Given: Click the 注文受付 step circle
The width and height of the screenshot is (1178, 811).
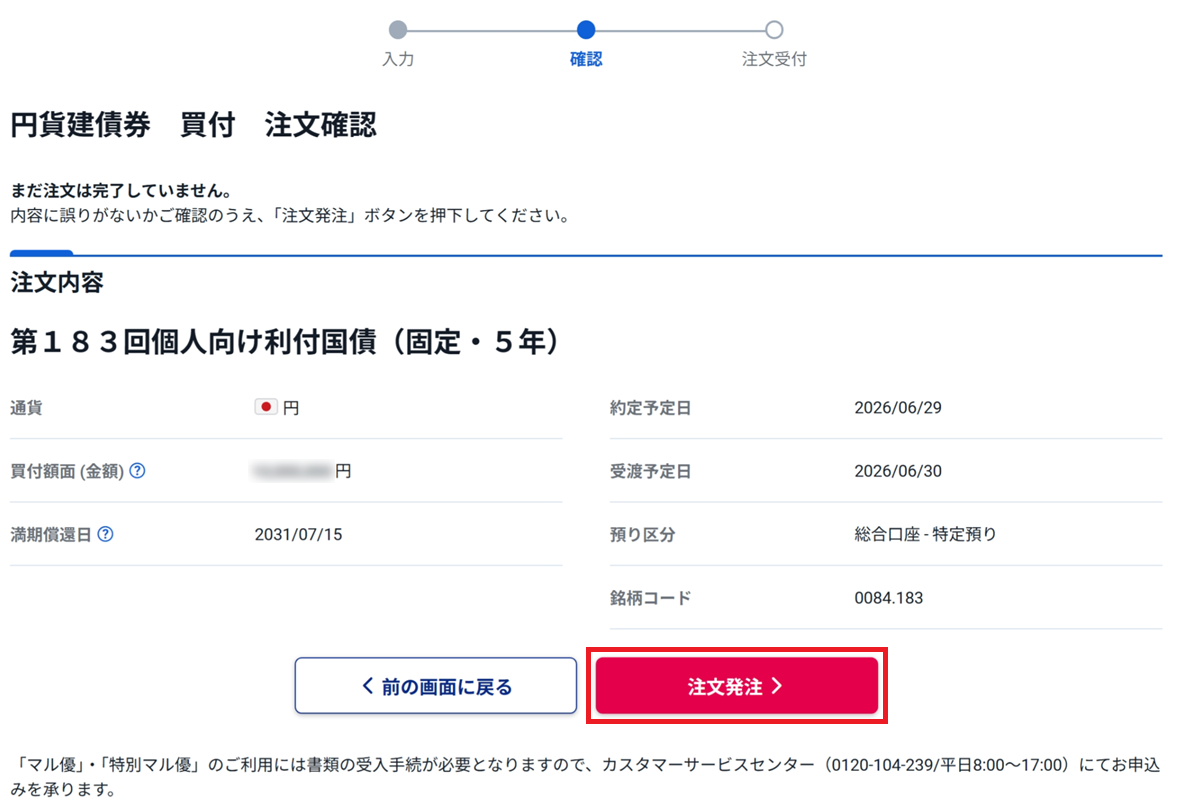Looking at the screenshot, I should tap(774, 30).
